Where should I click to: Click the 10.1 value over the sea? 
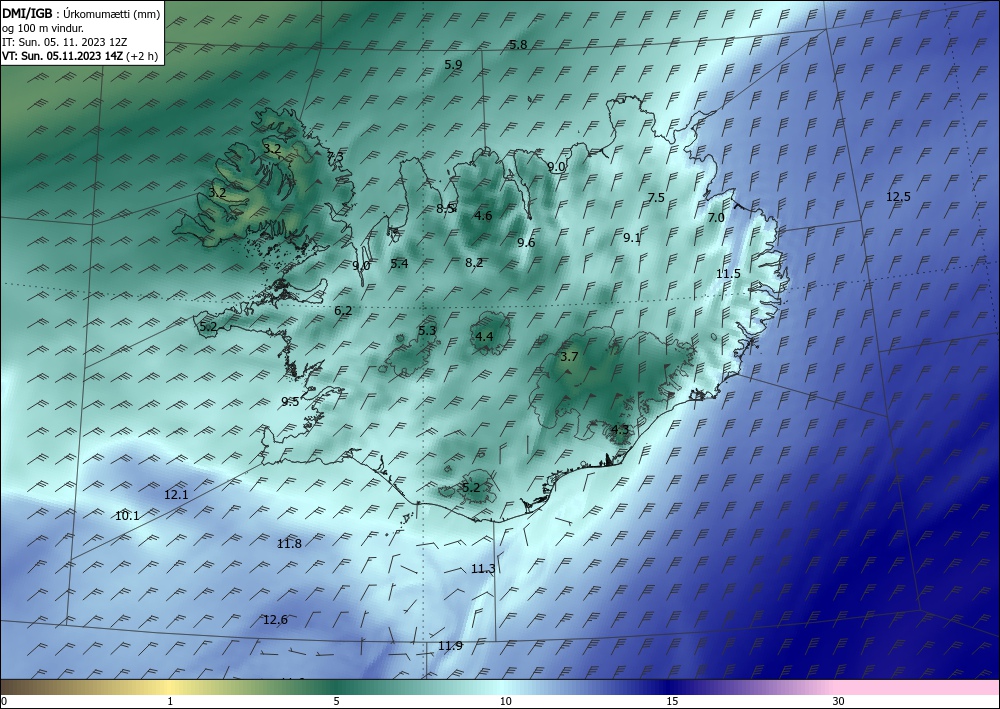point(127,516)
